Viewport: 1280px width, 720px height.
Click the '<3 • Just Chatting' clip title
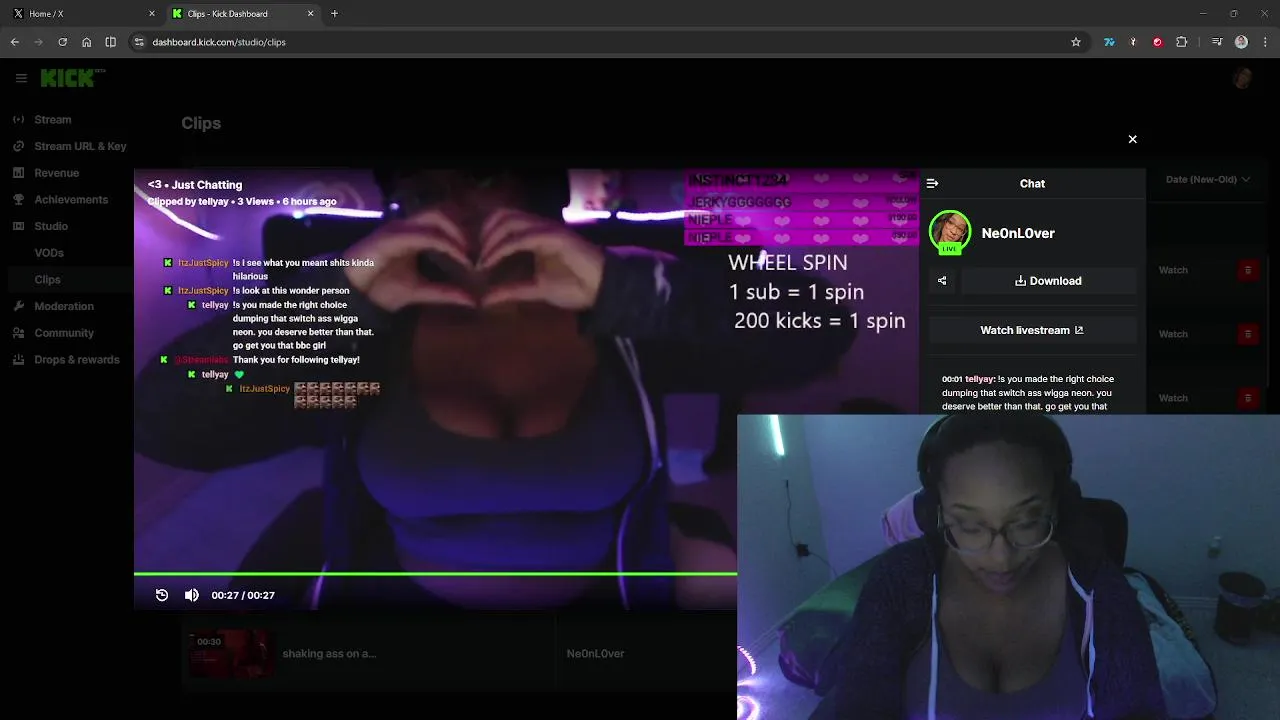195,185
